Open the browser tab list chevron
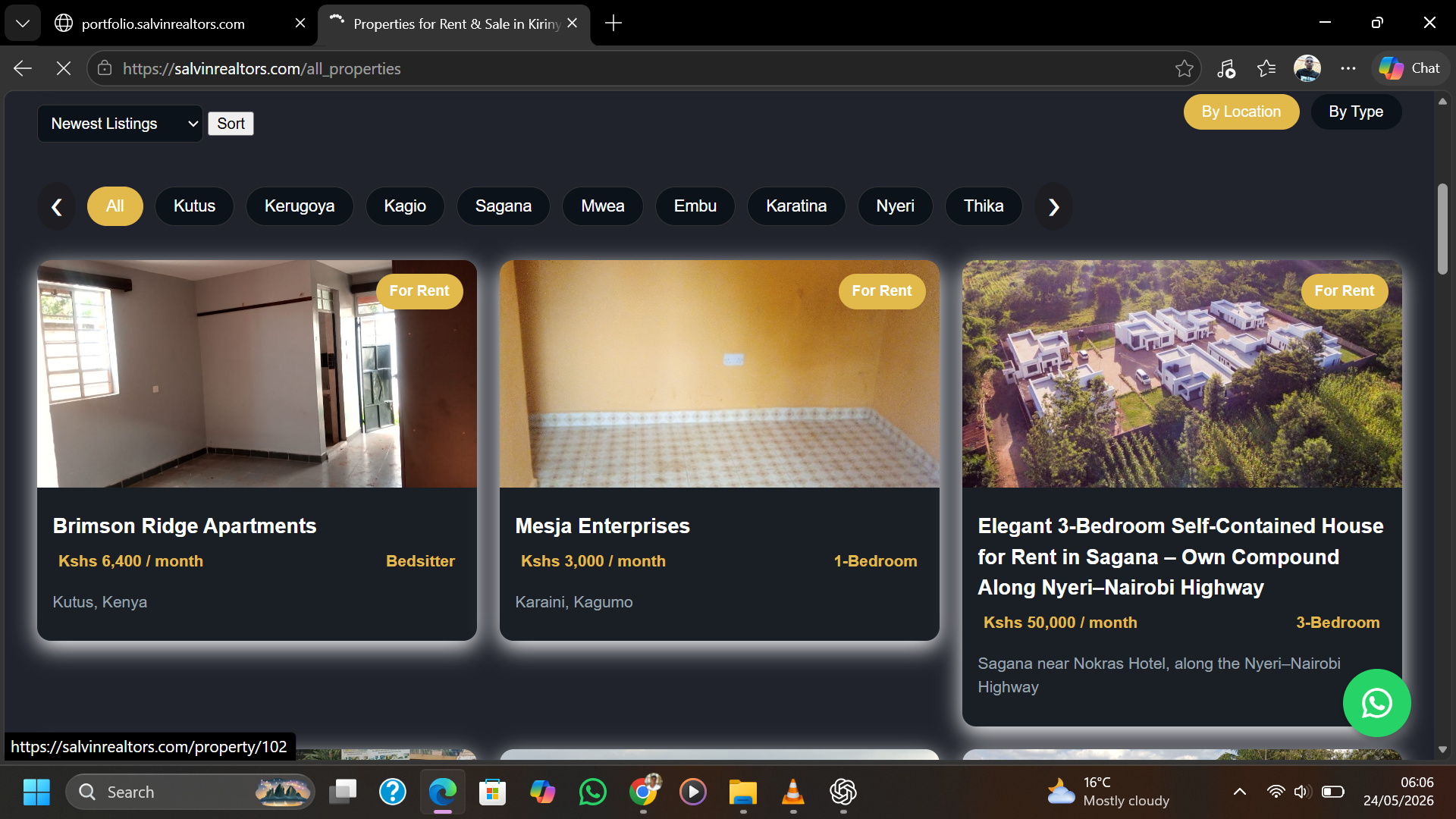 pos(23,24)
